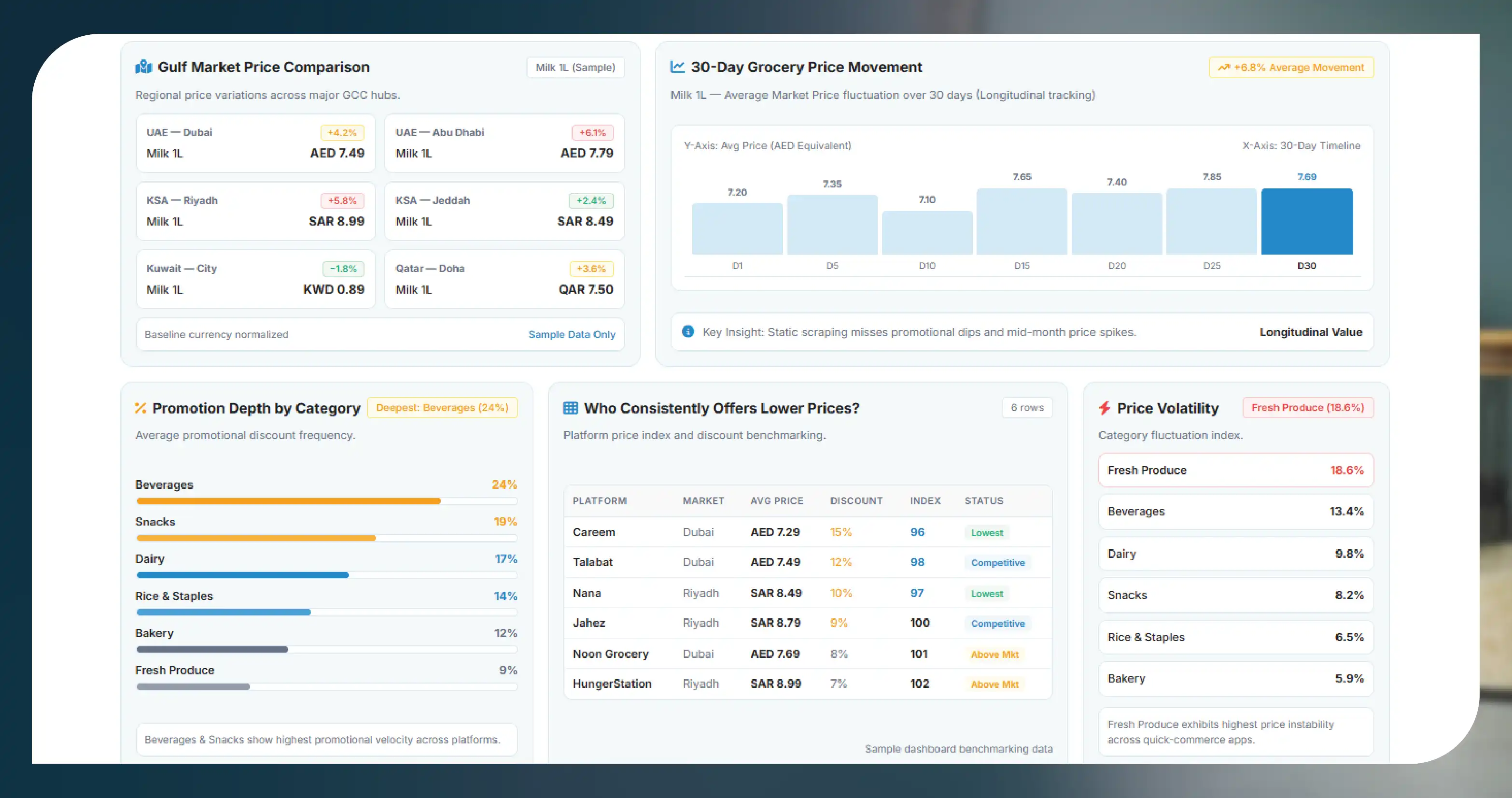Click Above Mkt status for HungerStation

click(994, 684)
